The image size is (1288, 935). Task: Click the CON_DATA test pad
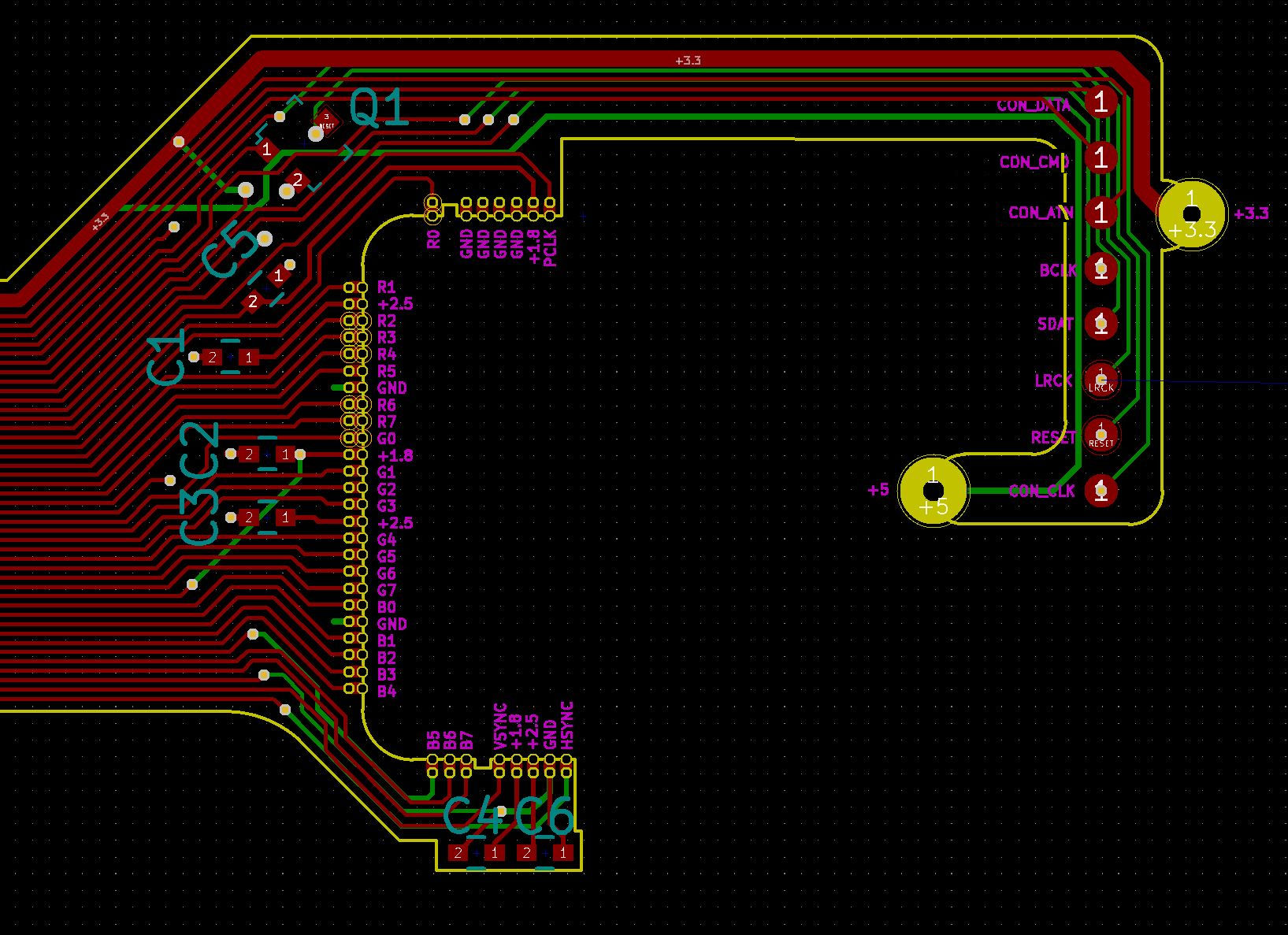pyautogui.click(x=1101, y=102)
